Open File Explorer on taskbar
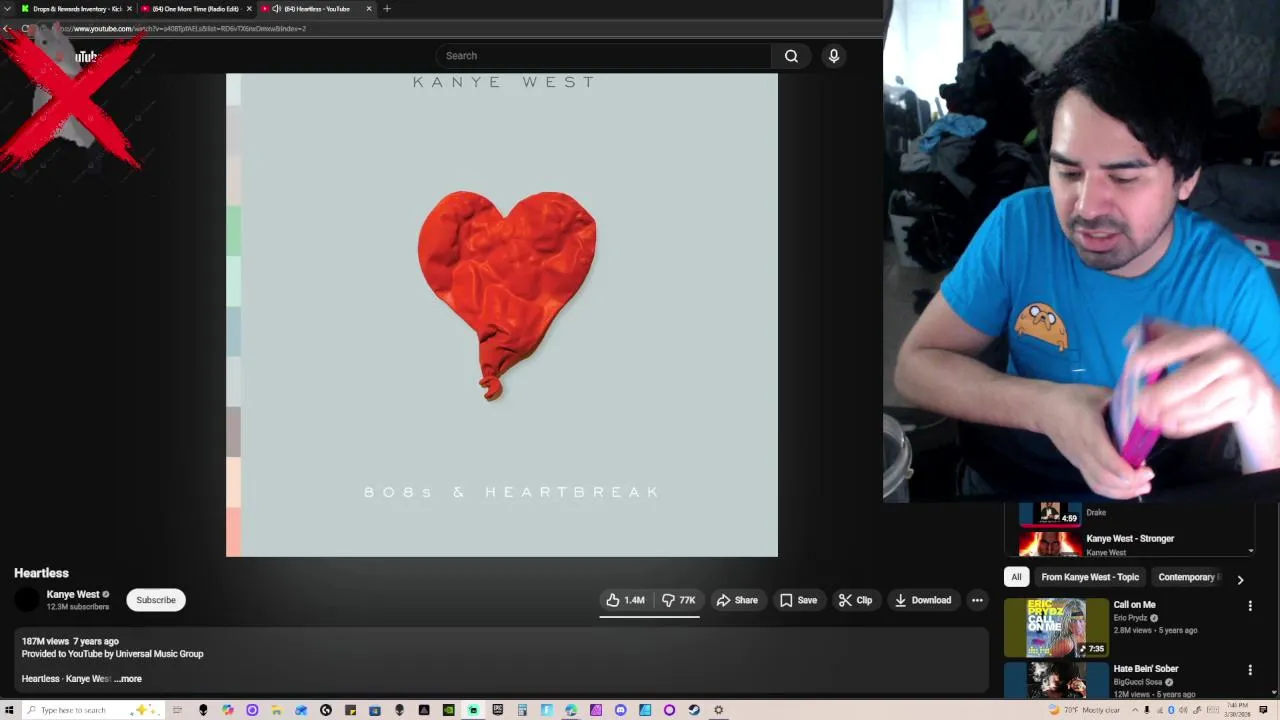This screenshot has height=720, width=1280. [x=277, y=710]
